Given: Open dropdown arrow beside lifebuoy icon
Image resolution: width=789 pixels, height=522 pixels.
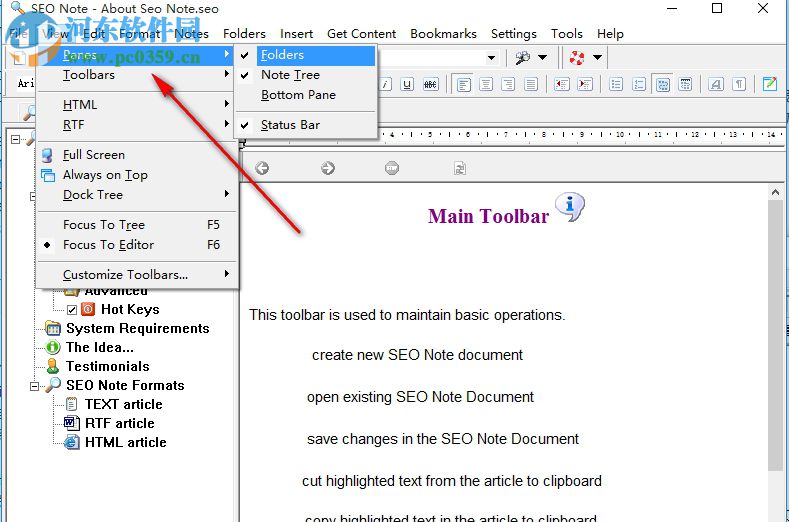Looking at the screenshot, I should (x=597, y=57).
